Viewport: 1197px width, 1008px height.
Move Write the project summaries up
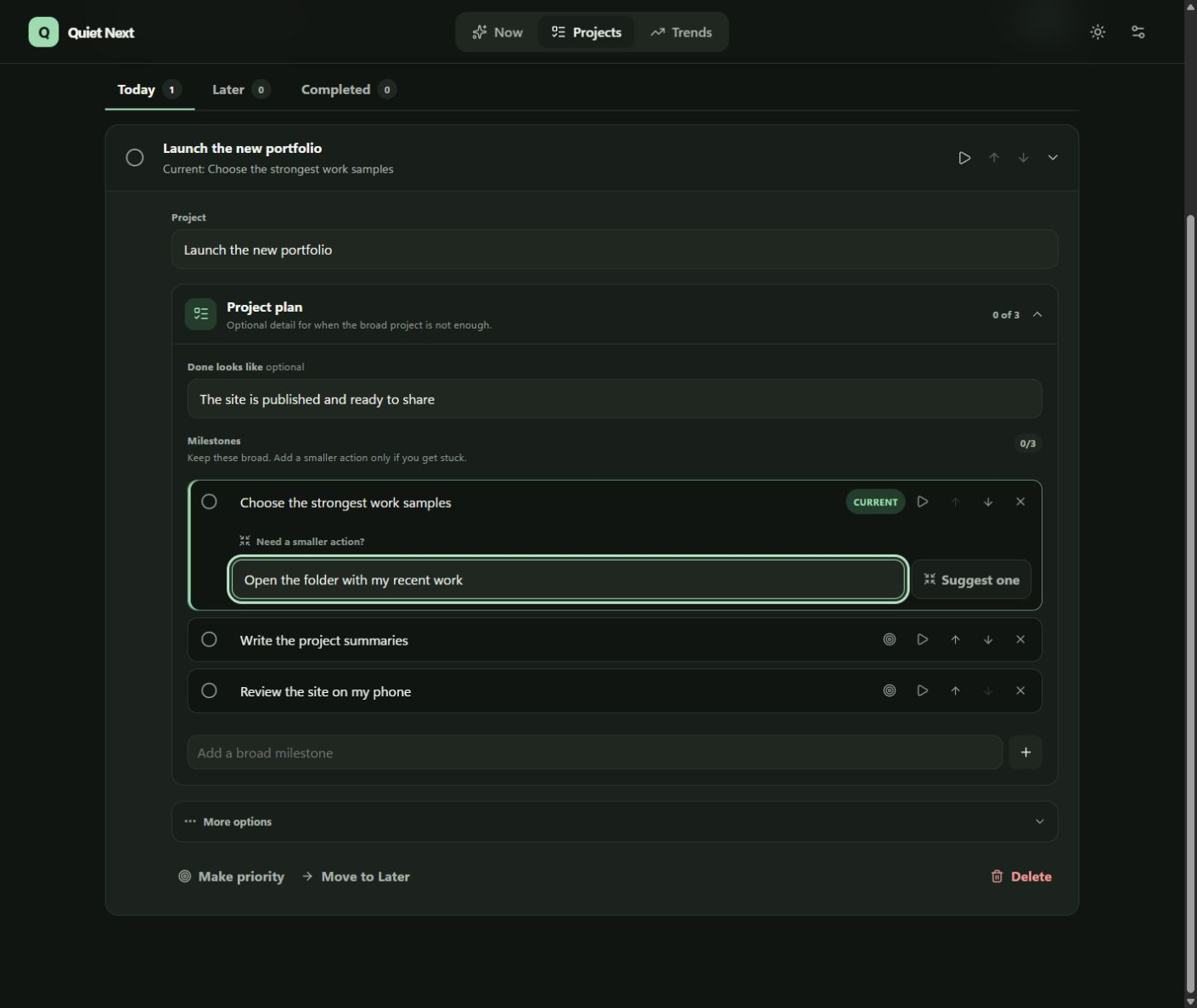tap(955, 639)
